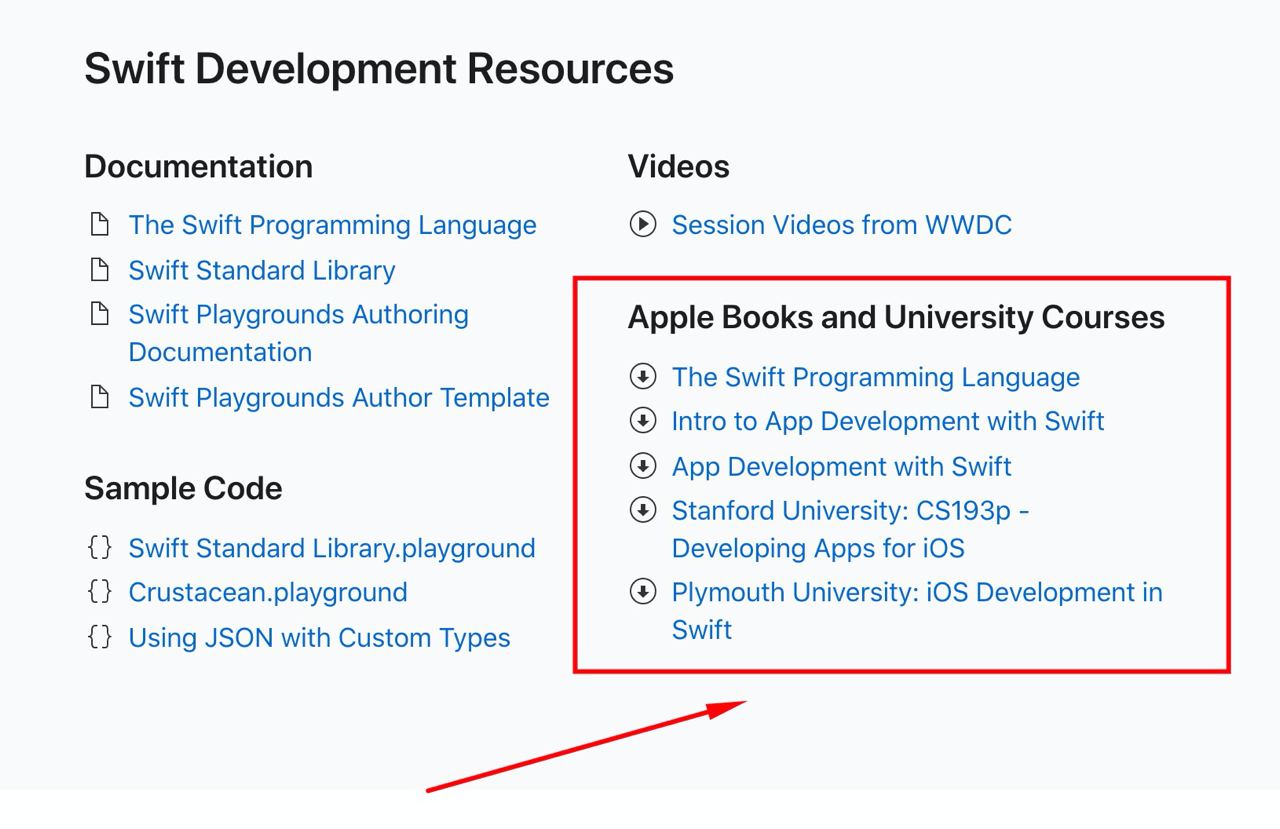Click document icon next to Swift Standard Library
Image resolution: width=1280 pixels, height=829 pixels.
coord(99,269)
